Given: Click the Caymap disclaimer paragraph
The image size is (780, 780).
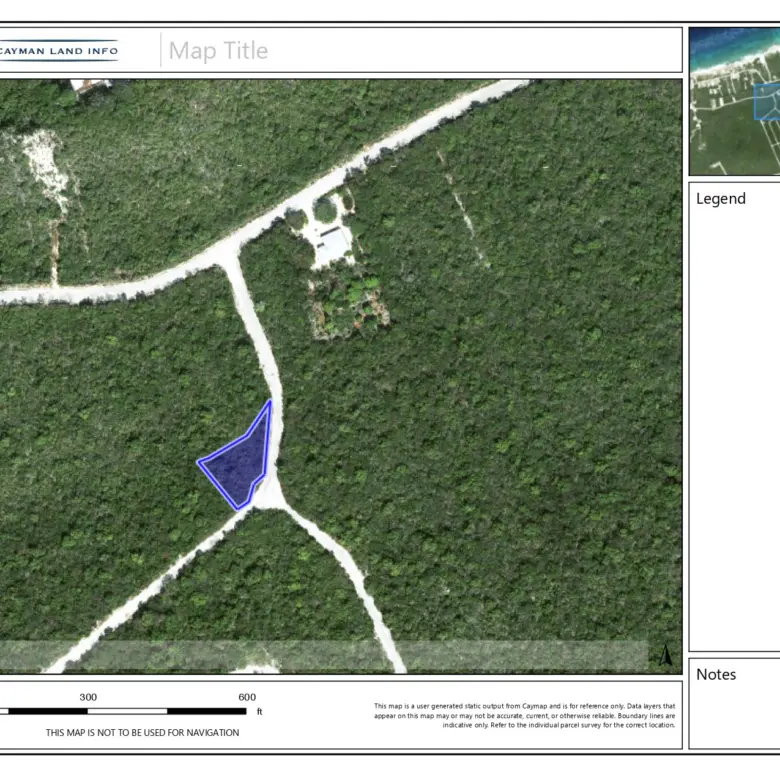Looking at the screenshot, I should [x=525, y=715].
